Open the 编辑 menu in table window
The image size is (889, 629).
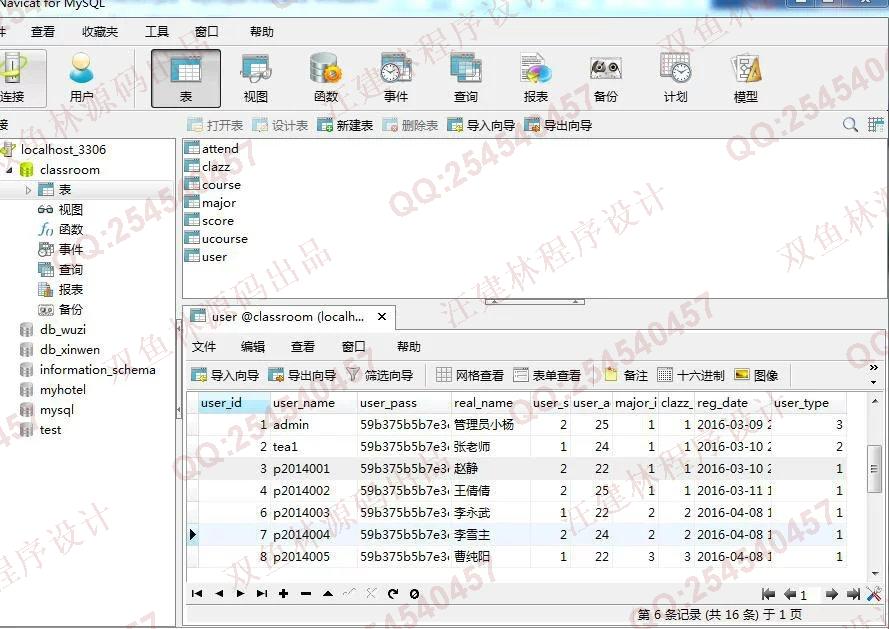click(253, 347)
